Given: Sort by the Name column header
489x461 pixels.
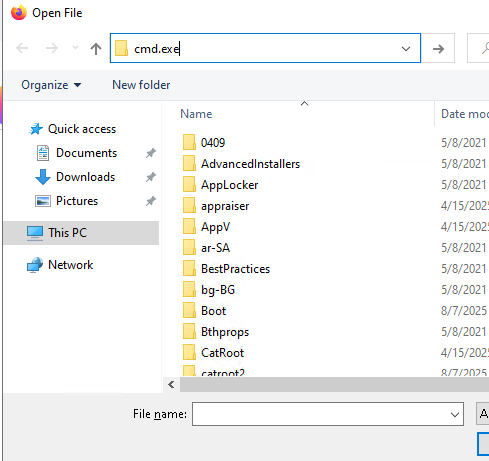Looking at the screenshot, I should click(196, 114).
